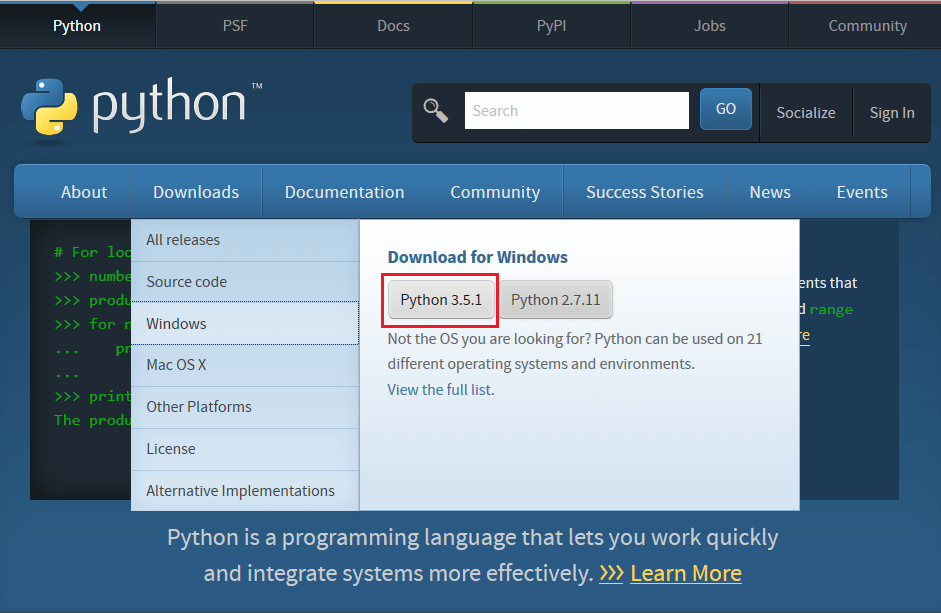Image resolution: width=941 pixels, height=613 pixels.
Task: Expand the Socialize menu
Action: (x=806, y=113)
